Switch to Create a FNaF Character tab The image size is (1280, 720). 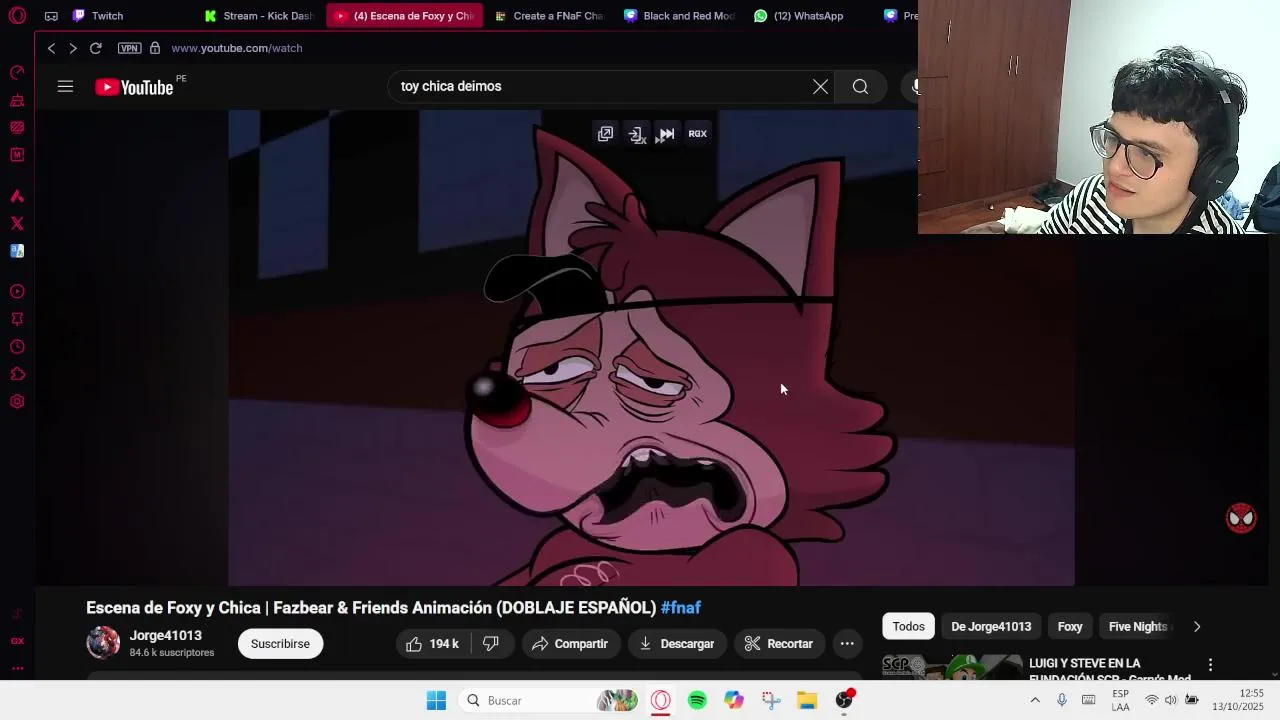coord(549,16)
